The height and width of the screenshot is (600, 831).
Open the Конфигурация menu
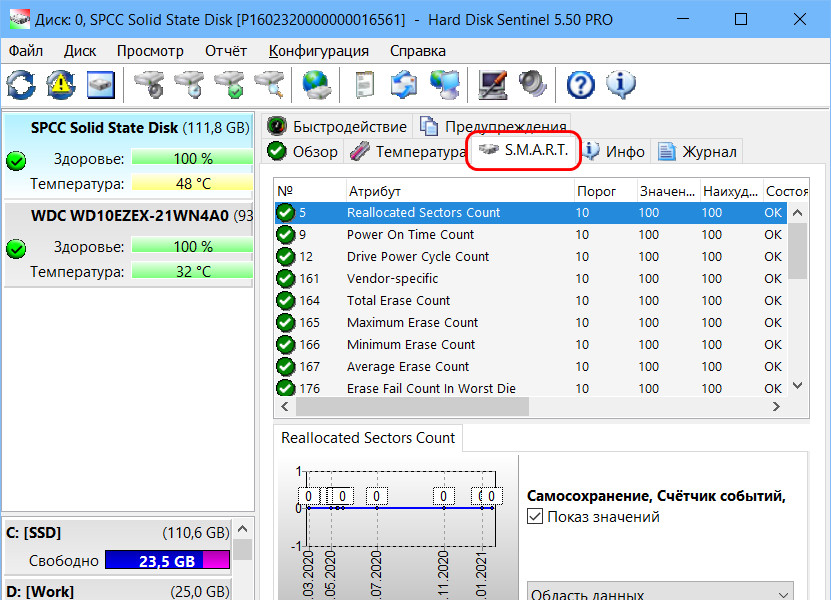coord(318,51)
